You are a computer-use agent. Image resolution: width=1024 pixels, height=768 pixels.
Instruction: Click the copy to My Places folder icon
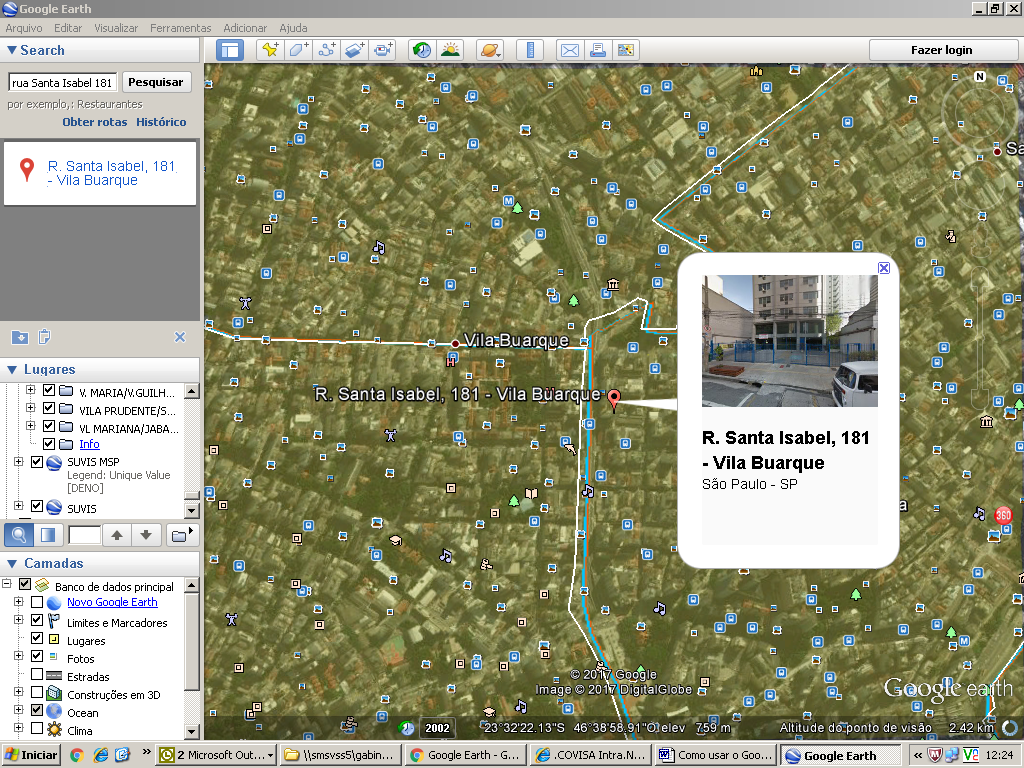click(x=20, y=337)
